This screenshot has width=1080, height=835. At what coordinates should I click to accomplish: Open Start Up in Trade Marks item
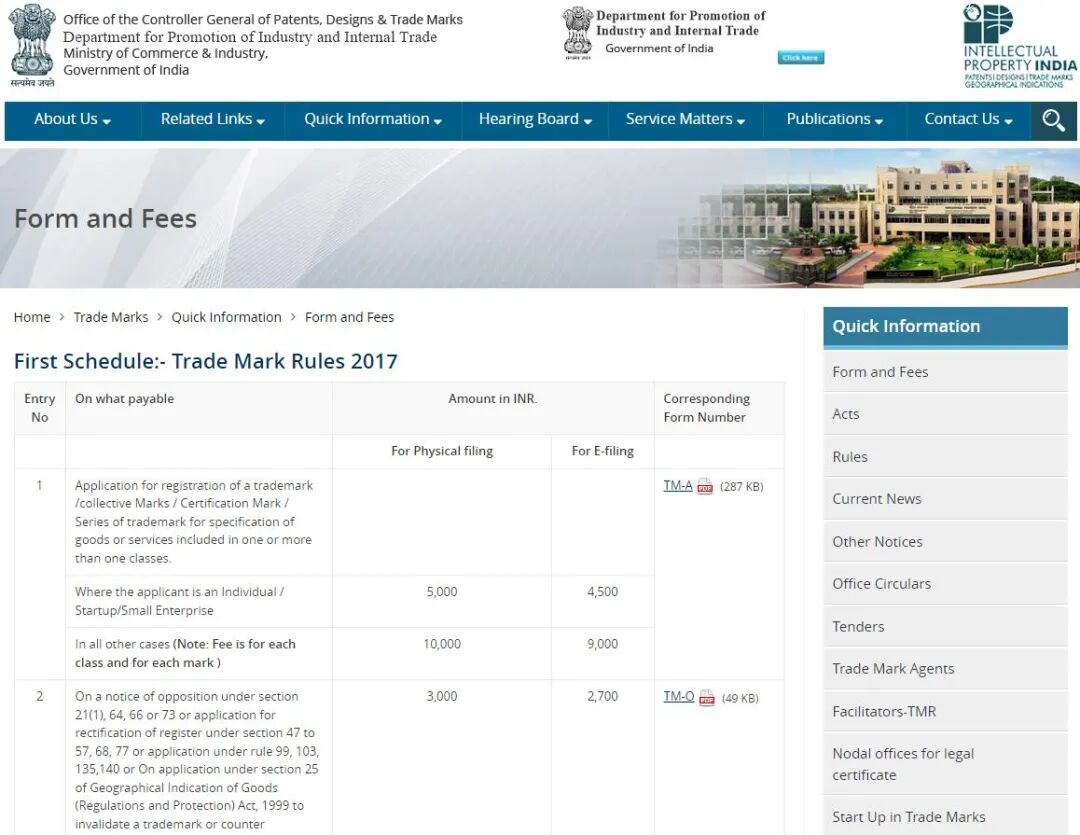pyautogui.click(x=945, y=816)
